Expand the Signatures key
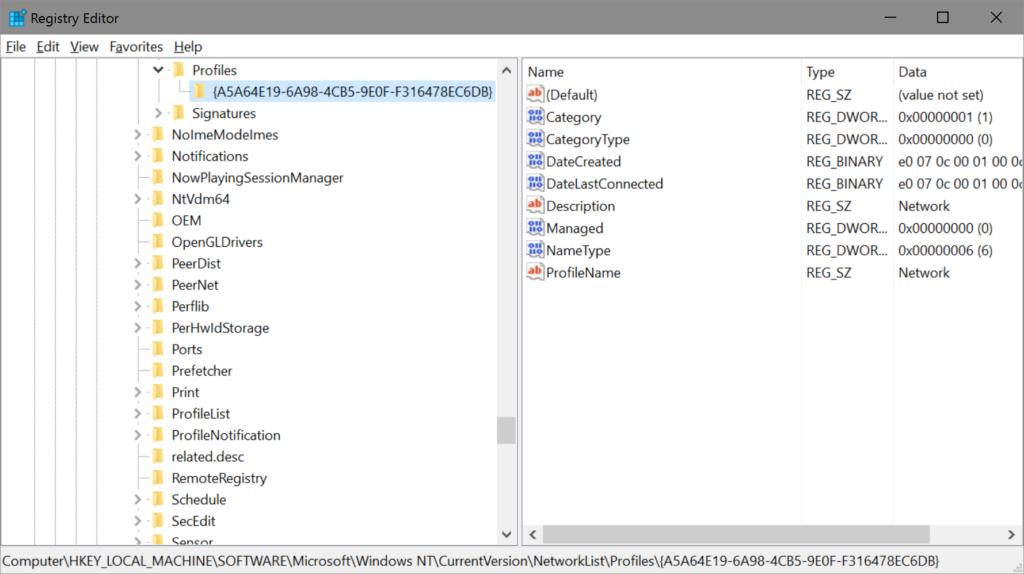This screenshot has height=574, width=1024. [158, 114]
